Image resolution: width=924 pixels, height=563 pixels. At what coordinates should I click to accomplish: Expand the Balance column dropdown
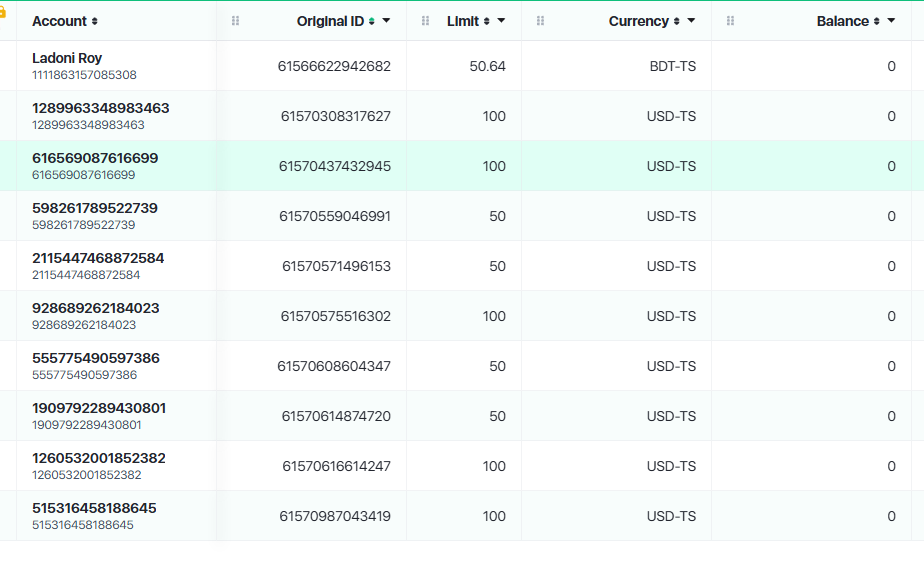(891, 21)
